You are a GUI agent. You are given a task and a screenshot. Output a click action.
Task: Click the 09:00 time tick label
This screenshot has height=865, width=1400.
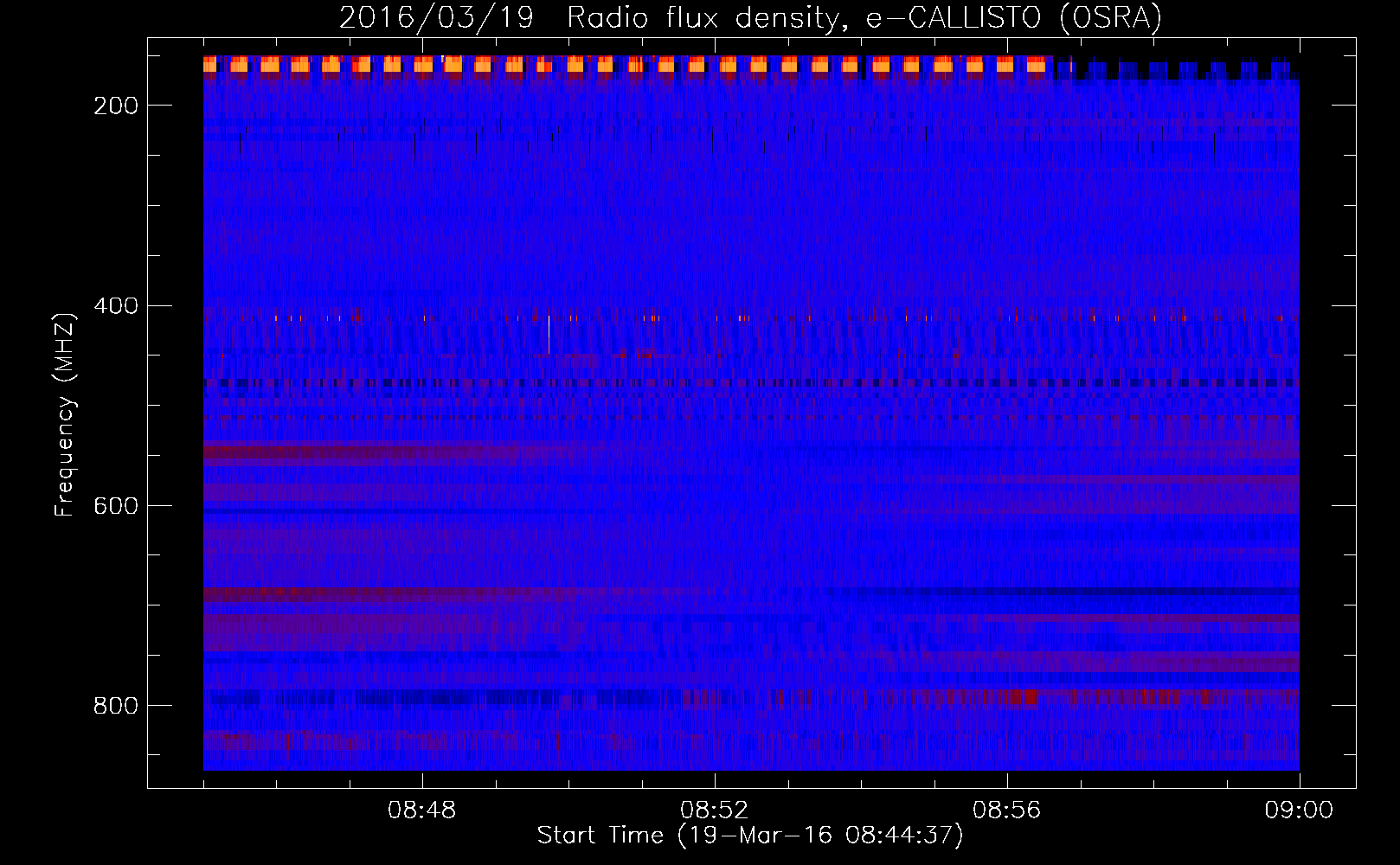tap(1299, 811)
